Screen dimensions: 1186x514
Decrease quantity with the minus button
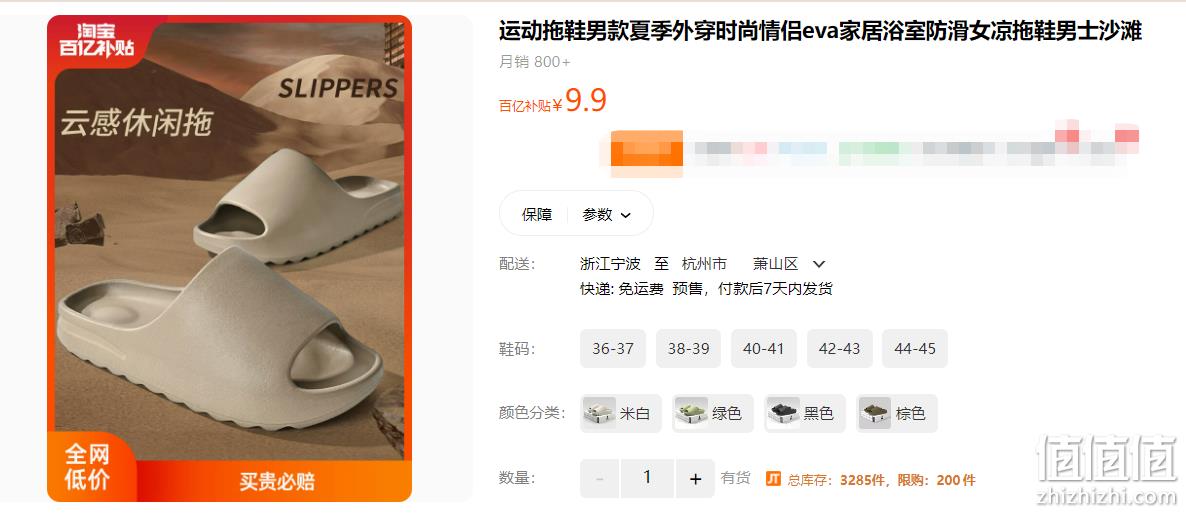click(600, 478)
